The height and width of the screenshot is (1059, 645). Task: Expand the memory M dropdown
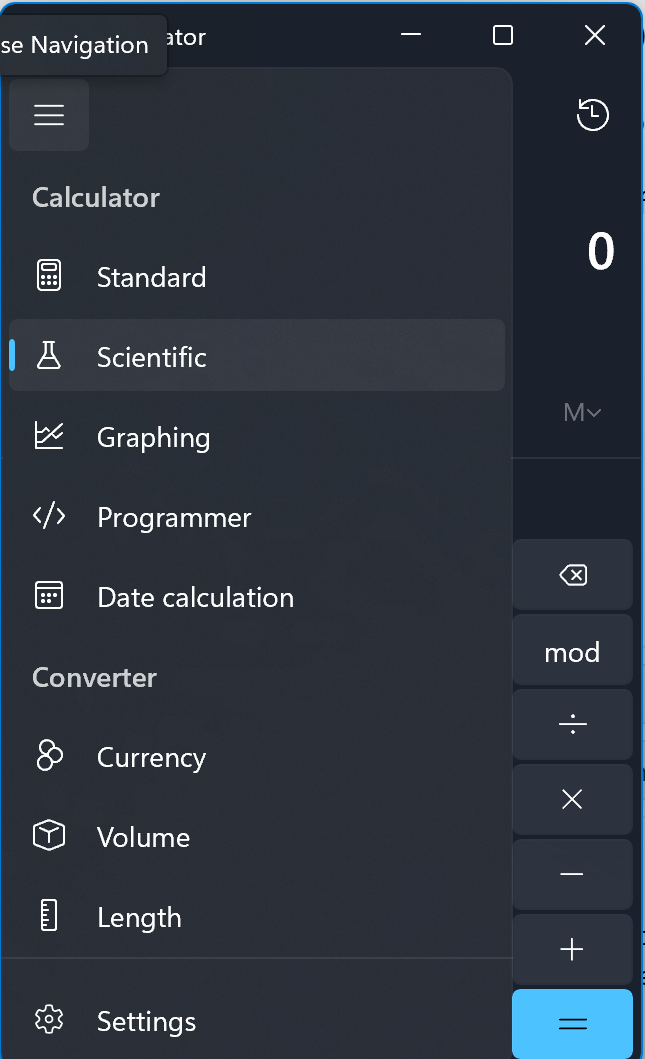(581, 412)
